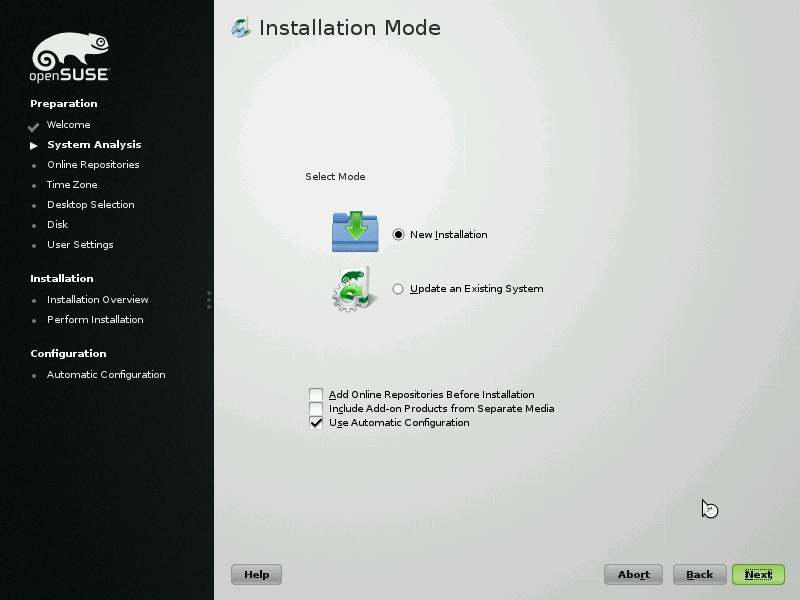Click the Update Existing System gear icon
Screen dimensions: 800x600
coord(355,288)
